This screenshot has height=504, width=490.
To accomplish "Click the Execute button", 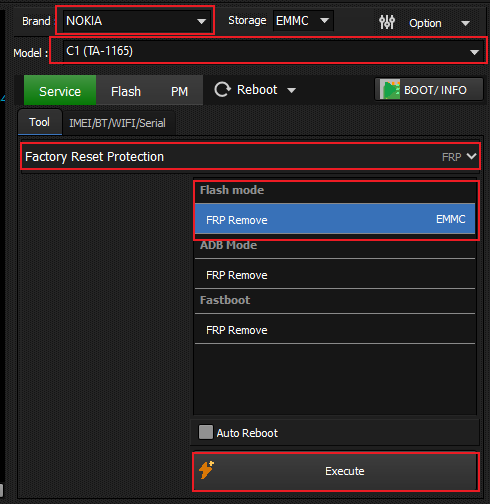I will click(x=336, y=471).
